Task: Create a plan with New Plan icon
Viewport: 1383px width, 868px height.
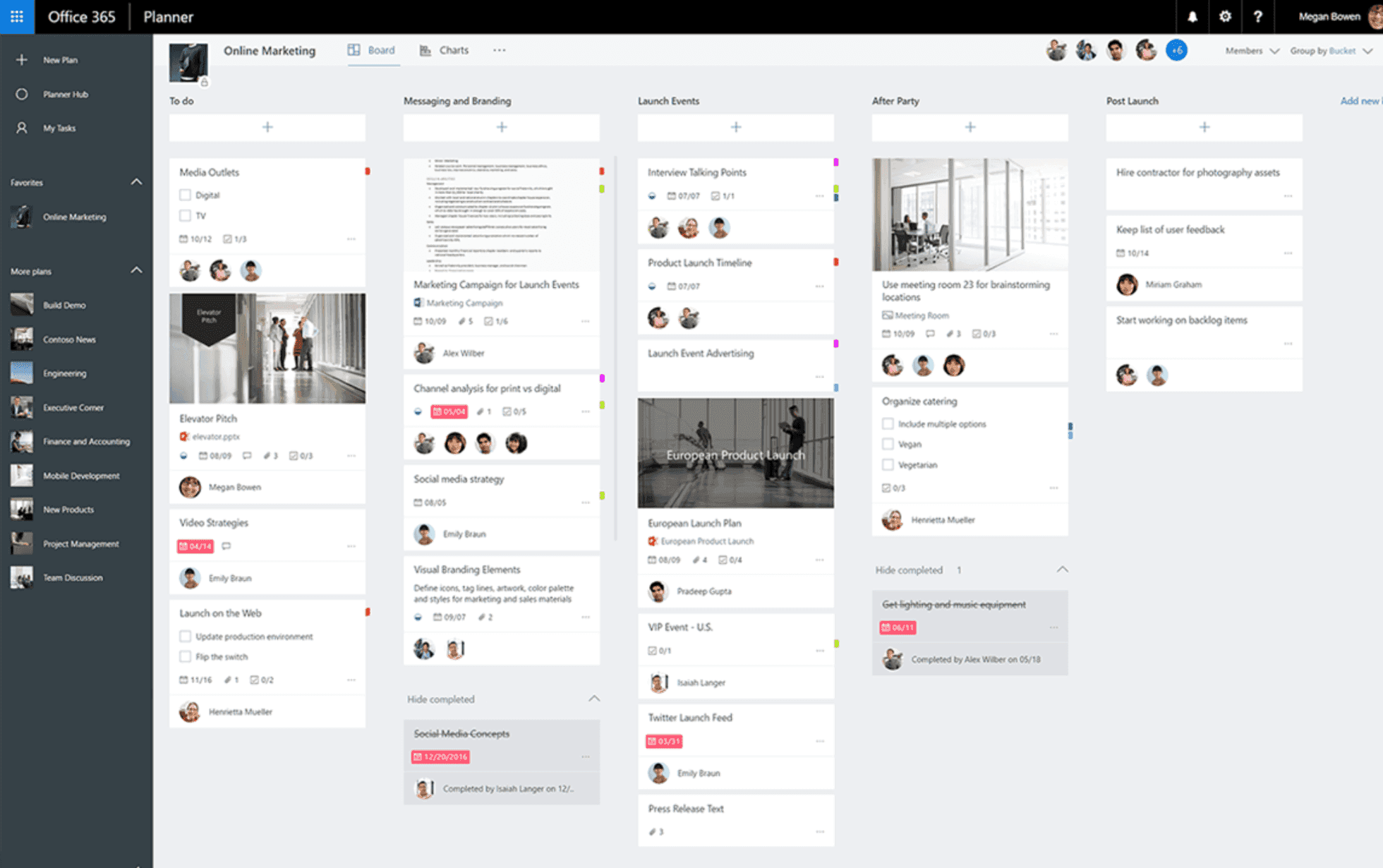Action: point(22,59)
